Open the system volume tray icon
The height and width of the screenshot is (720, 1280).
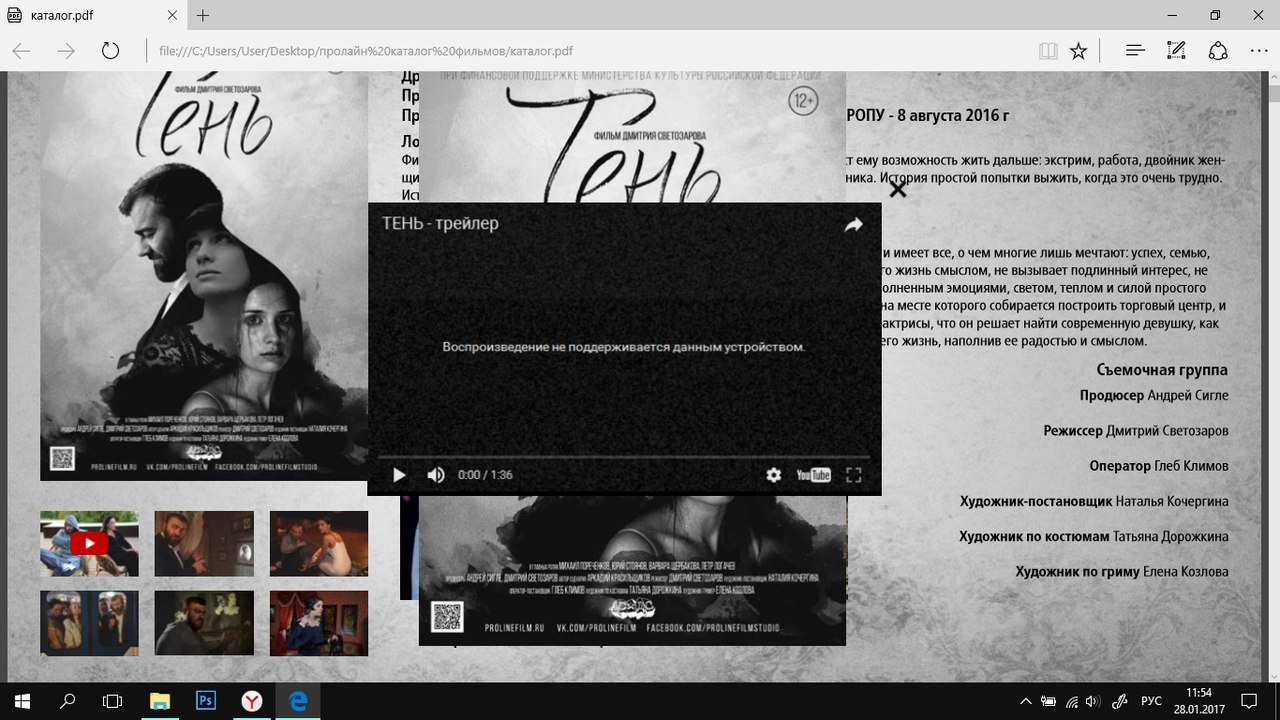(x=1093, y=701)
